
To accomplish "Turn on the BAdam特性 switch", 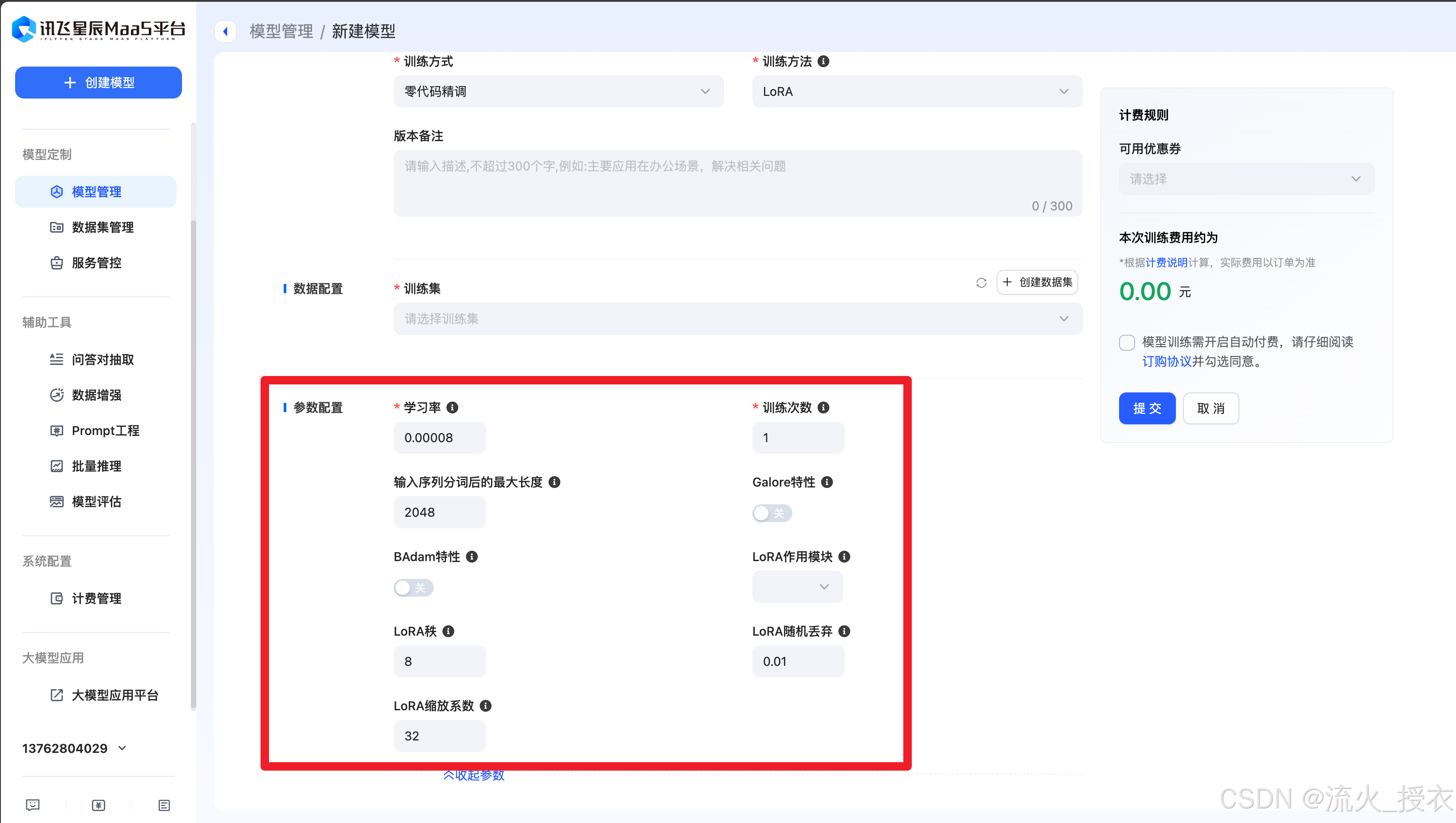I will pos(413,588).
